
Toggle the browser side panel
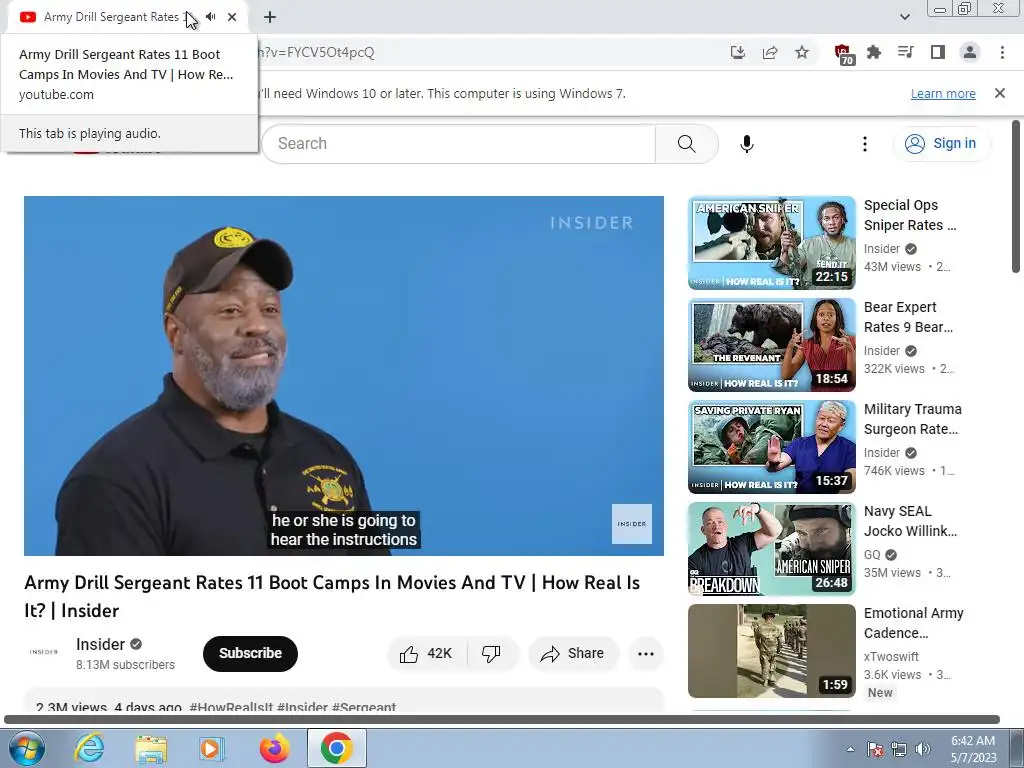tap(938, 52)
